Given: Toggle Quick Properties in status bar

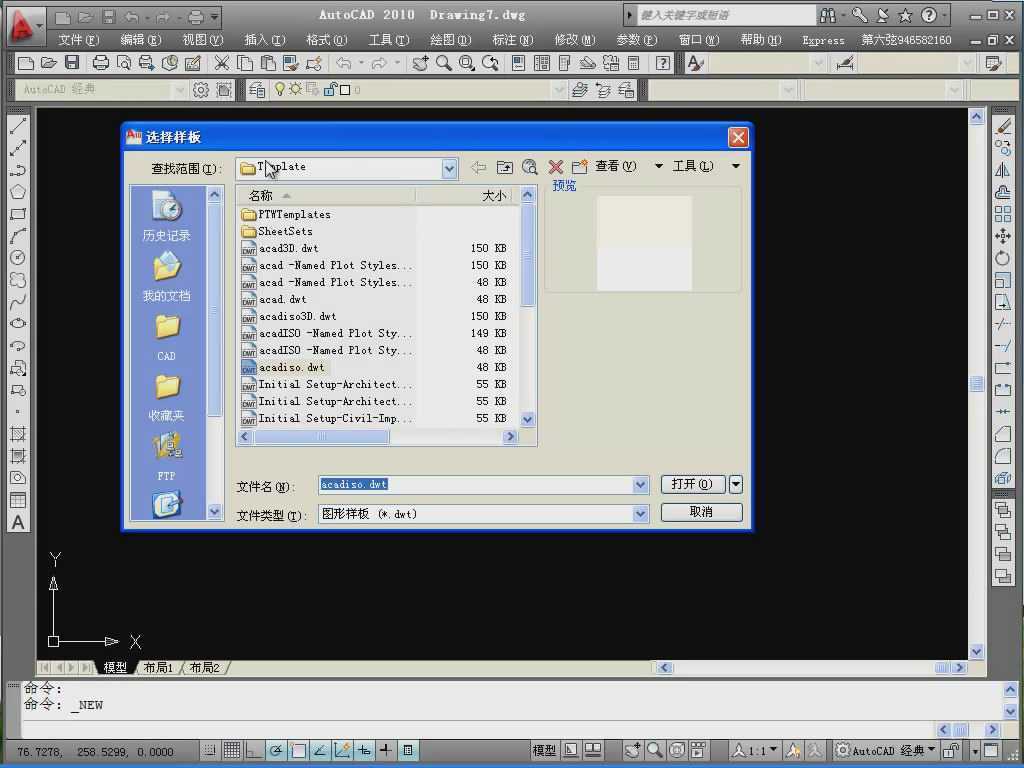Looking at the screenshot, I should [x=408, y=750].
